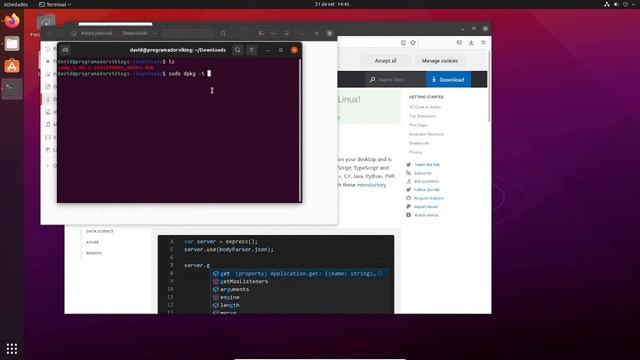The image size is (640, 360).
Task: Open the terminal hamburger menu
Action: click(252, 50)
